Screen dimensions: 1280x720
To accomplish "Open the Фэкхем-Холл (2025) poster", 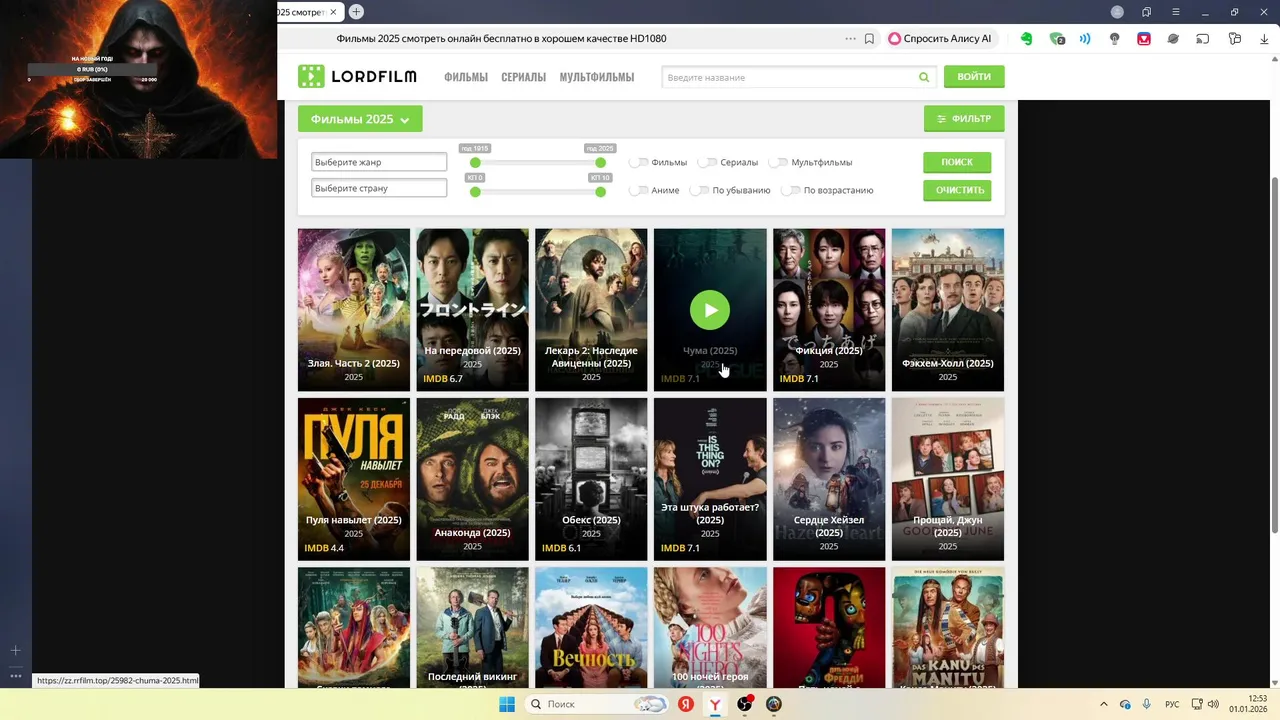I will pyautogui.click(x=948, y=310).
